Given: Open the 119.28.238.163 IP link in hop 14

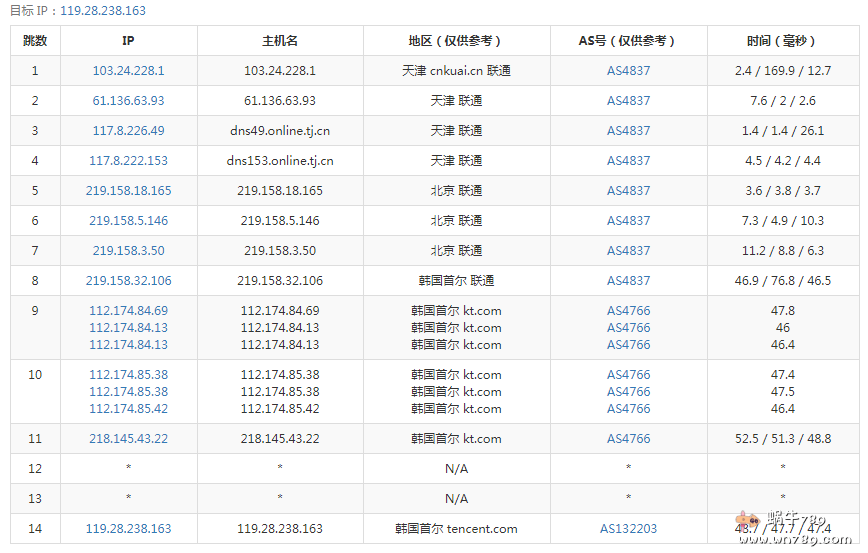Looking at the screenshot, I should [x=128, y=529].
